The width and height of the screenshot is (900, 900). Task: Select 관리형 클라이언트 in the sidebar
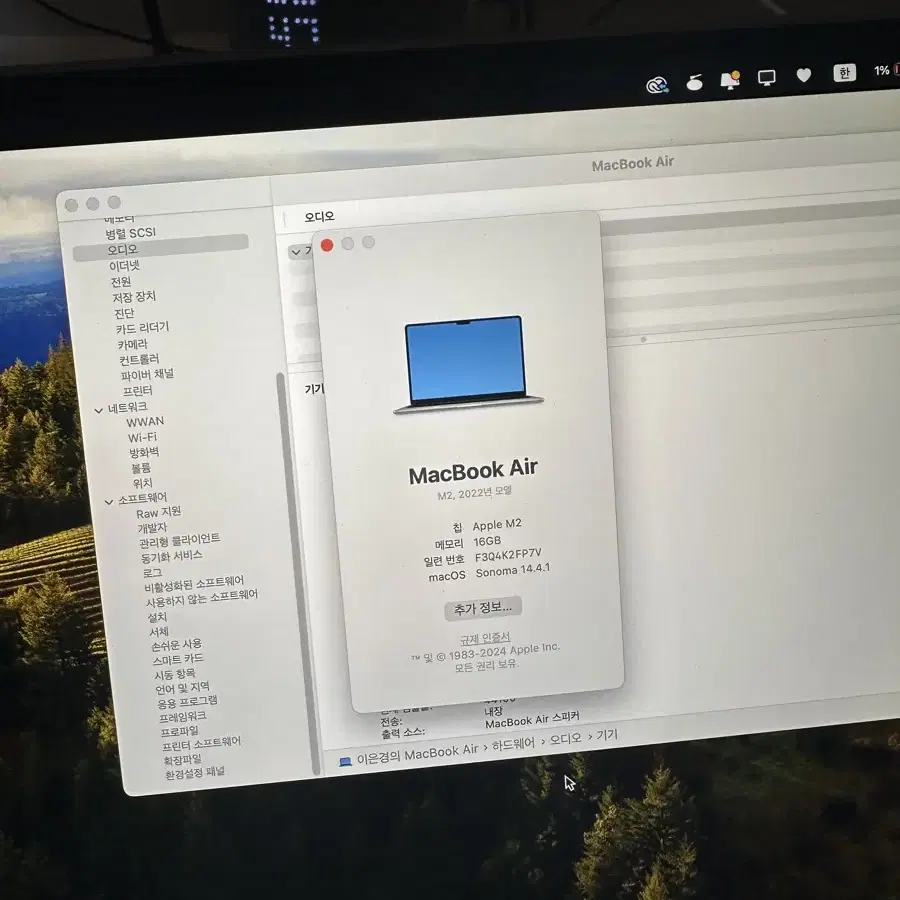180,540
